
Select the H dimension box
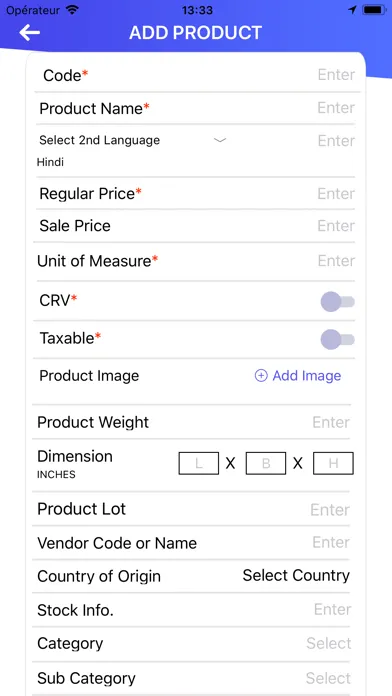coord(333,463)
